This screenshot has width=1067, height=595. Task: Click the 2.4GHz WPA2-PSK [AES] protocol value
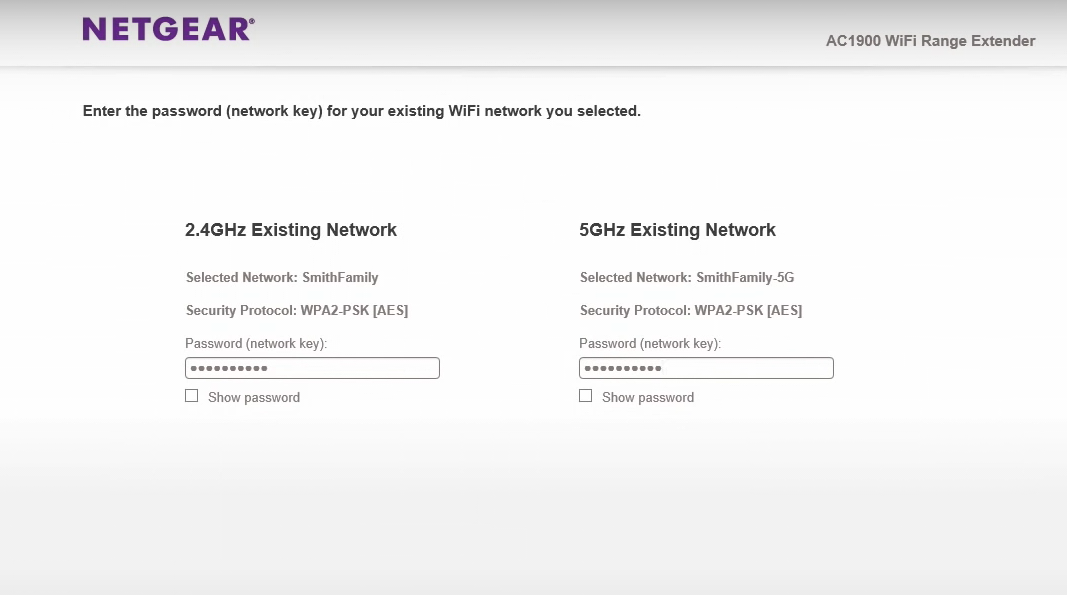click(354, 310)
